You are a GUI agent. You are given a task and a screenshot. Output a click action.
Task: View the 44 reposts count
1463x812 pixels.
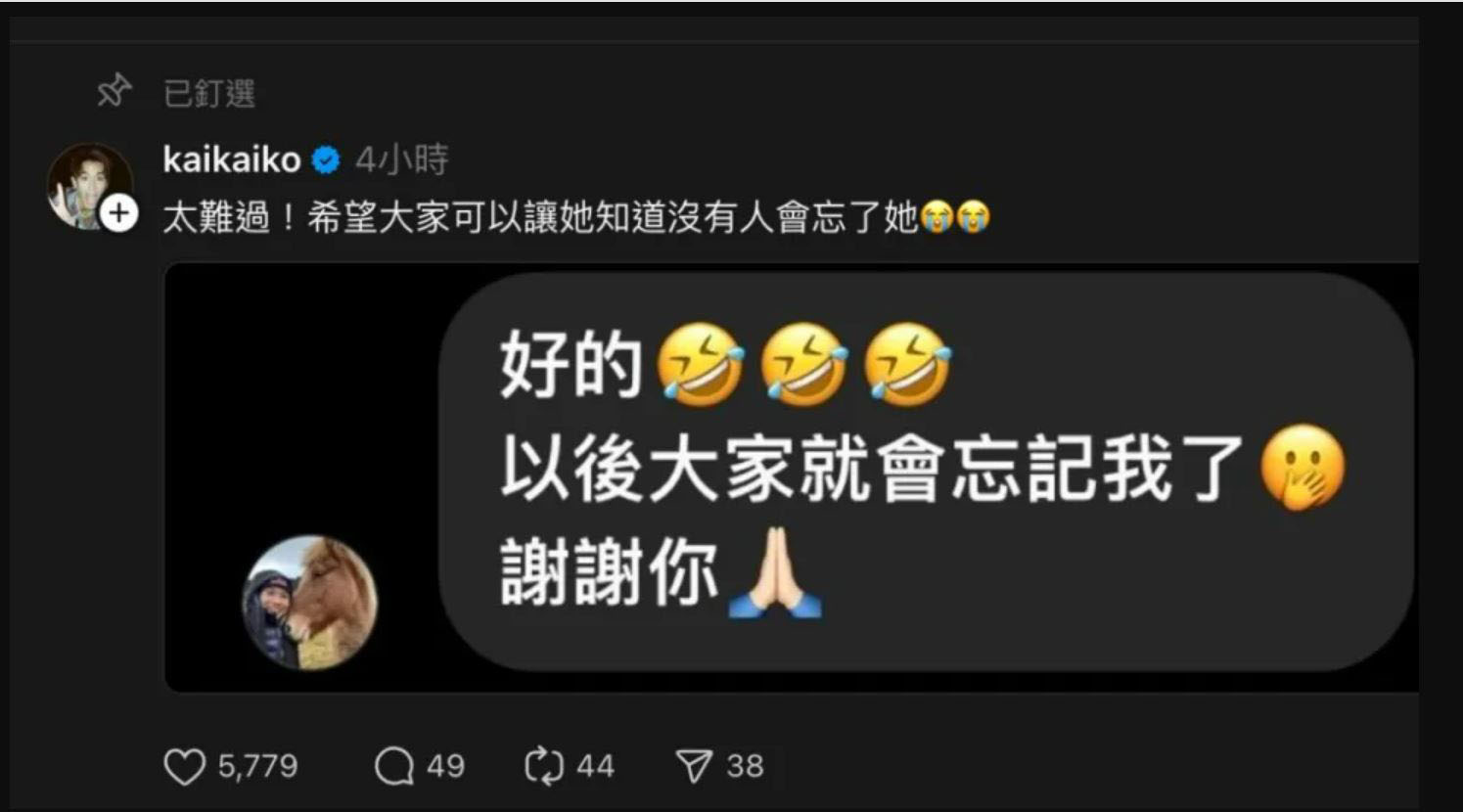(x=595, y=766)
